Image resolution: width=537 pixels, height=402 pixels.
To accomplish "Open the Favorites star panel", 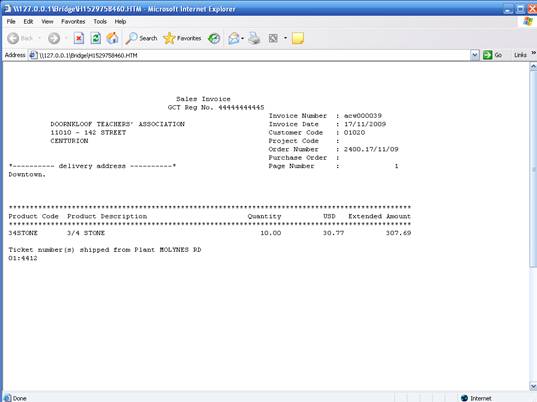I will [182, 38].
